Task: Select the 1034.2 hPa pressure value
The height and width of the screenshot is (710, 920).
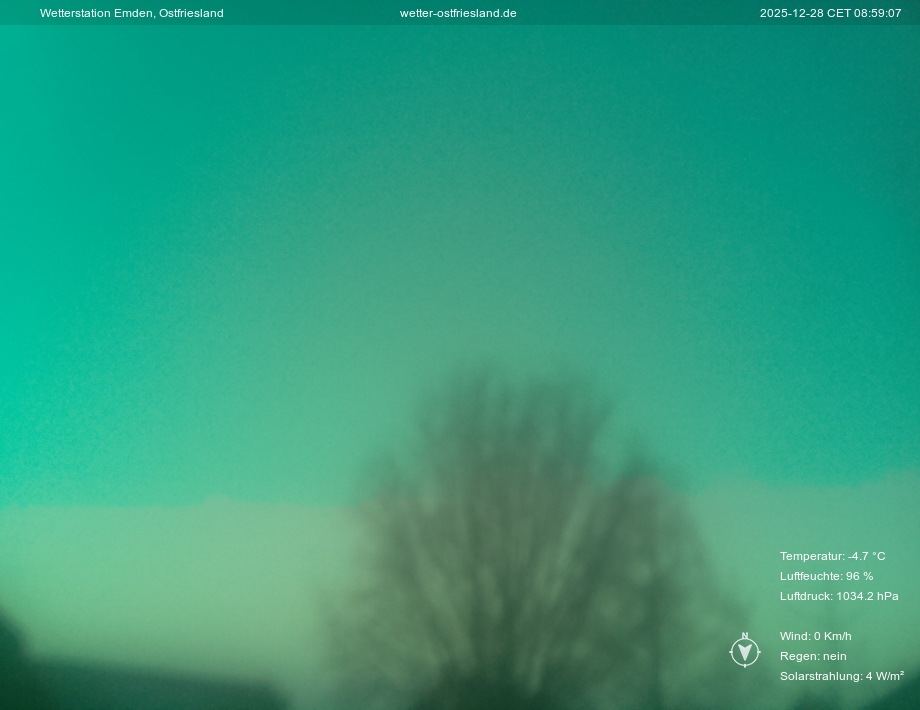Action: coord(868,596)
